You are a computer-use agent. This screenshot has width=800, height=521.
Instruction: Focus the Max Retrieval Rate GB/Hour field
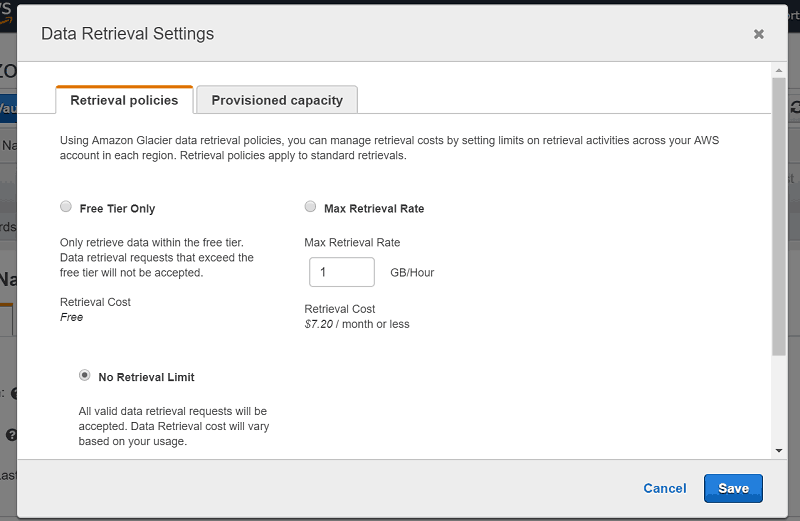pos(342,272)
